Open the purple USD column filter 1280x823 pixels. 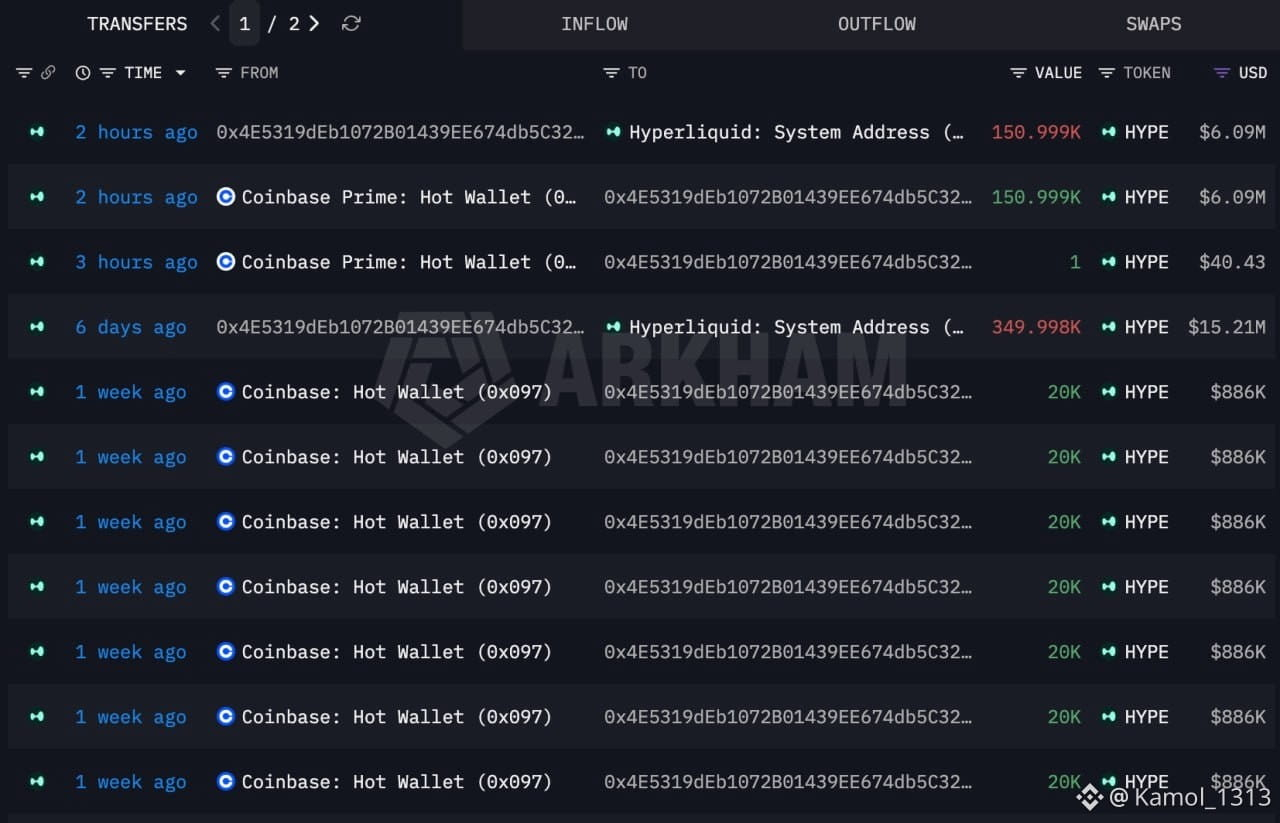pos(1222,73)
